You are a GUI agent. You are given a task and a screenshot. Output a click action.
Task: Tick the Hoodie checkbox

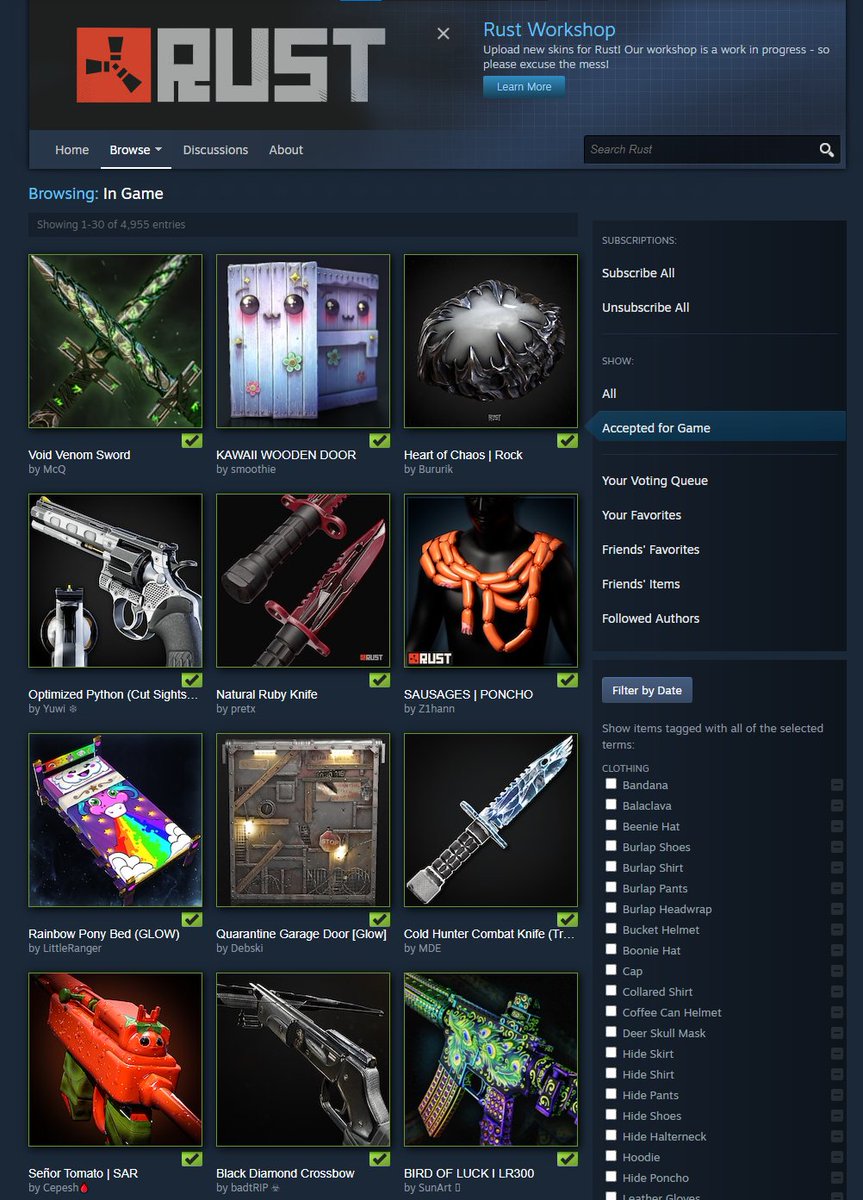611,1156
